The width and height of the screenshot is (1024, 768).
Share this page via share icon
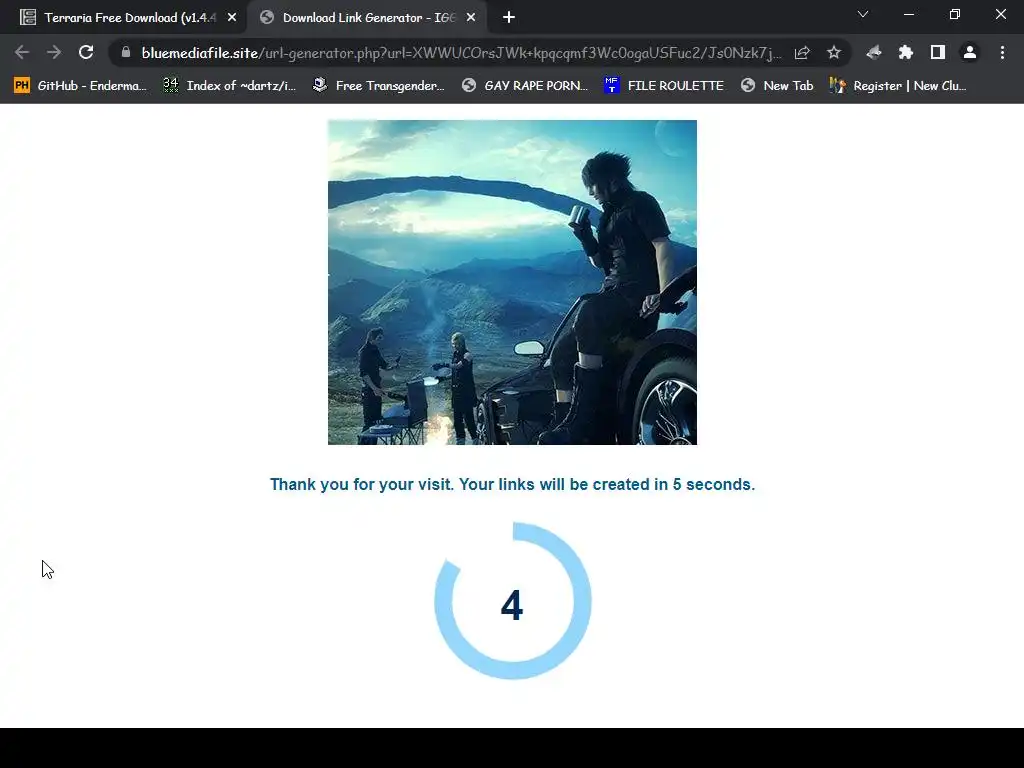pos(802,53)
